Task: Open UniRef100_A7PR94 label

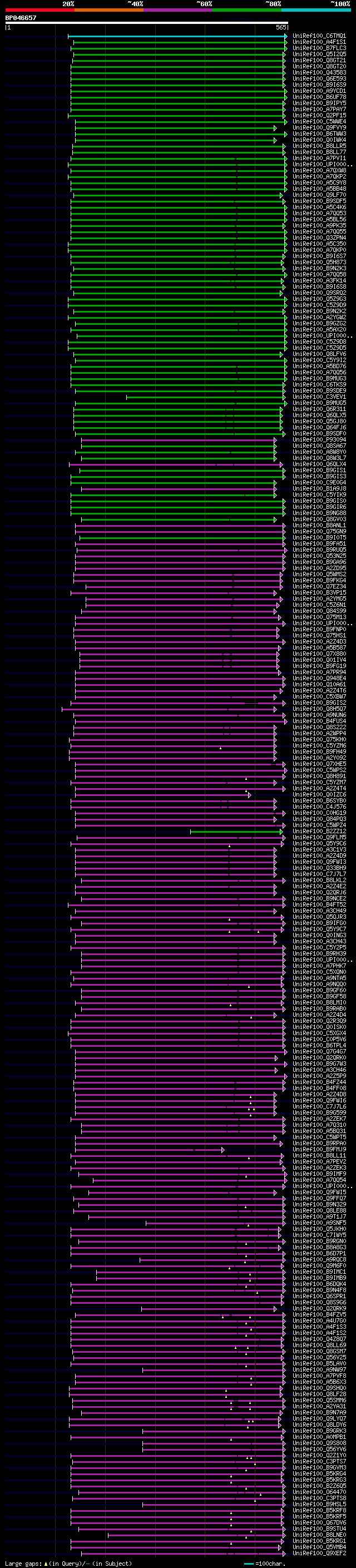Action: [319, 672]
